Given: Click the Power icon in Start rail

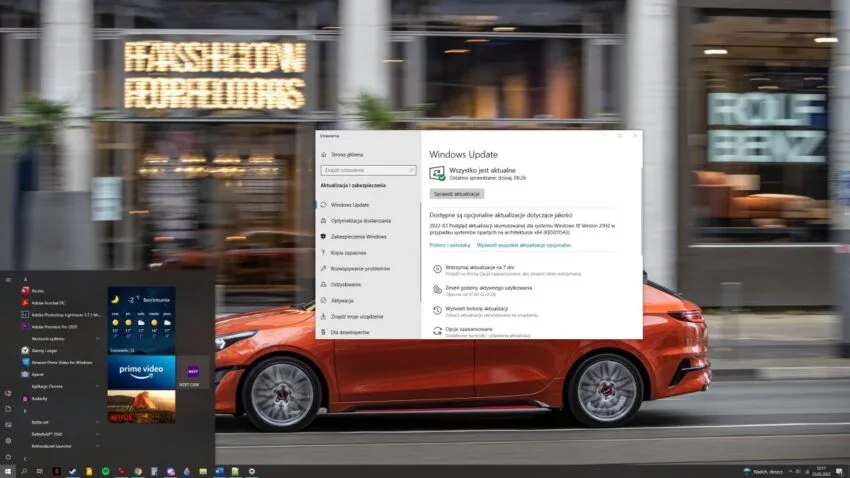Looking at the screenshot, I should (8, 457).
